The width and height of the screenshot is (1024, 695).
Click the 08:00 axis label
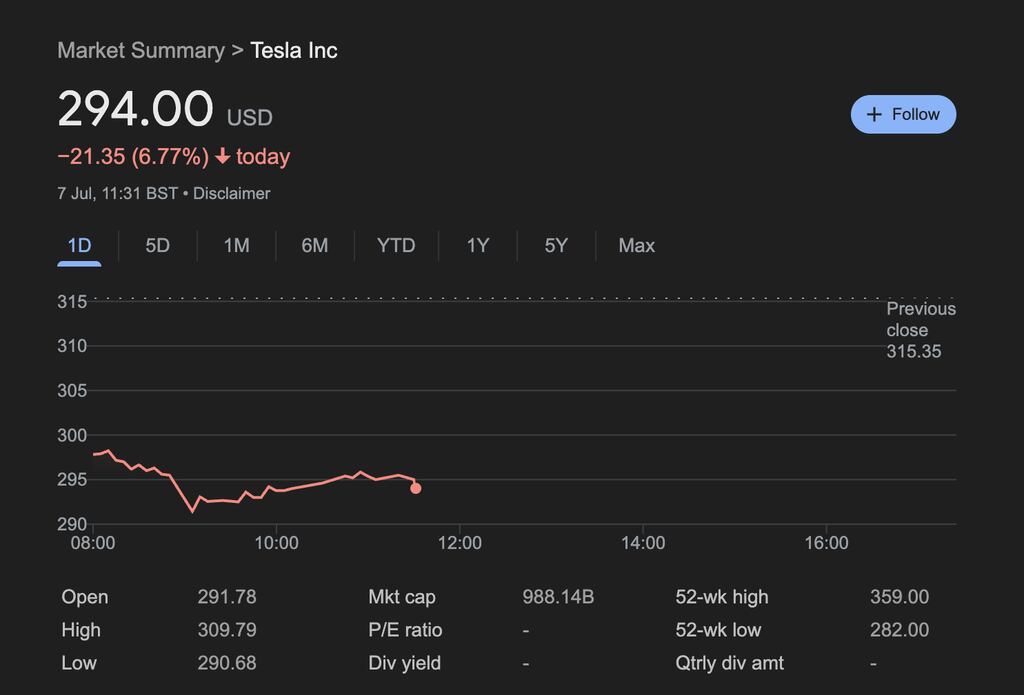point(93,543)
